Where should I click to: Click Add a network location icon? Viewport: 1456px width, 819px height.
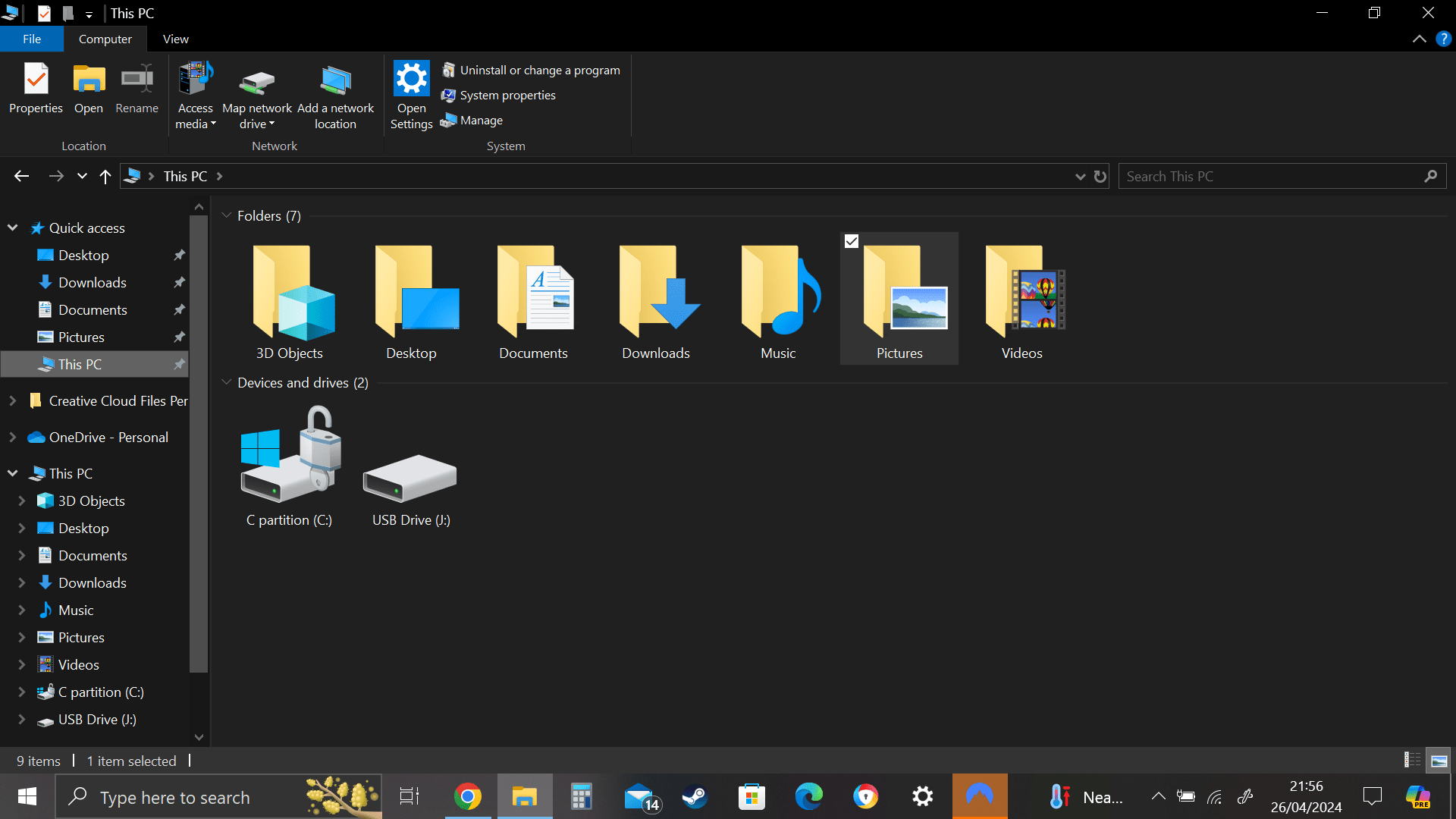point(335,81)
